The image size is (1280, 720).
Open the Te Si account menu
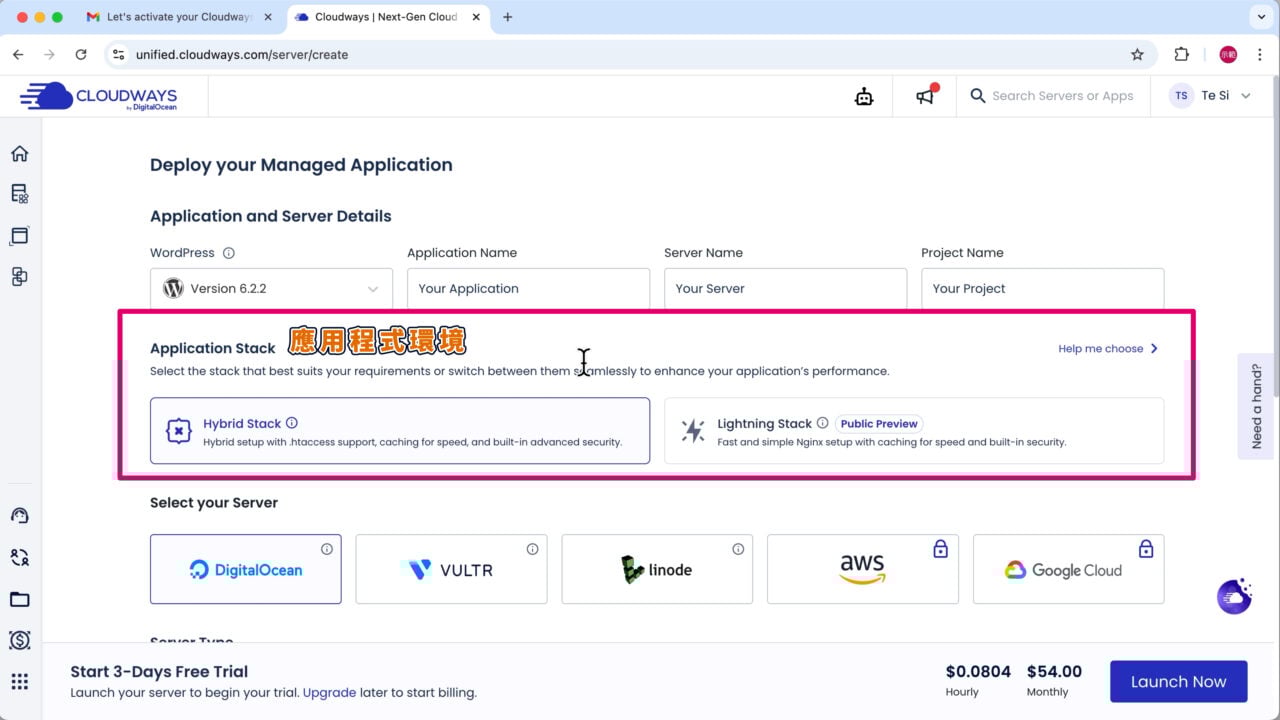tap(1214, 96)
